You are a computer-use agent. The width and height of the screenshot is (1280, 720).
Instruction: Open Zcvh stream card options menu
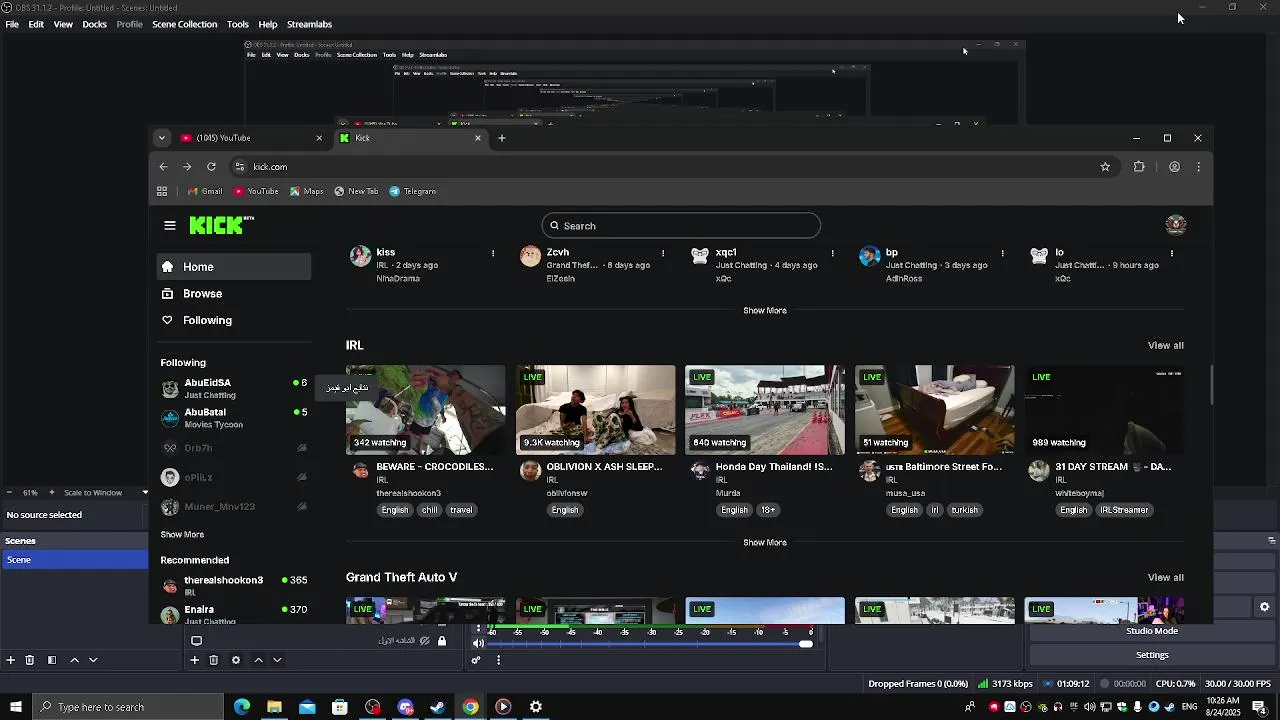(x=662, y=254)
